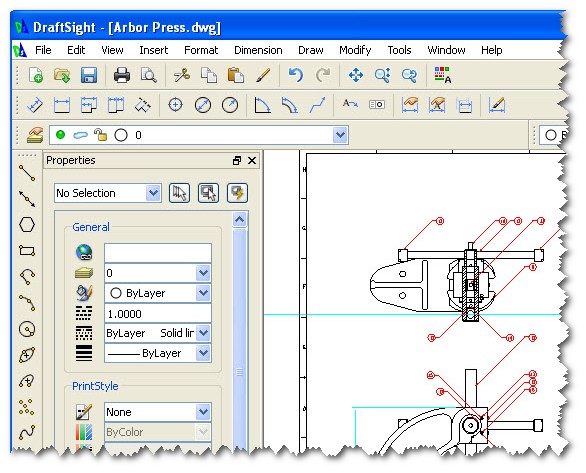Save the drawing with the floppy disk icon
The height and width of the screenshot is (473, 586).
pos(89,75)
